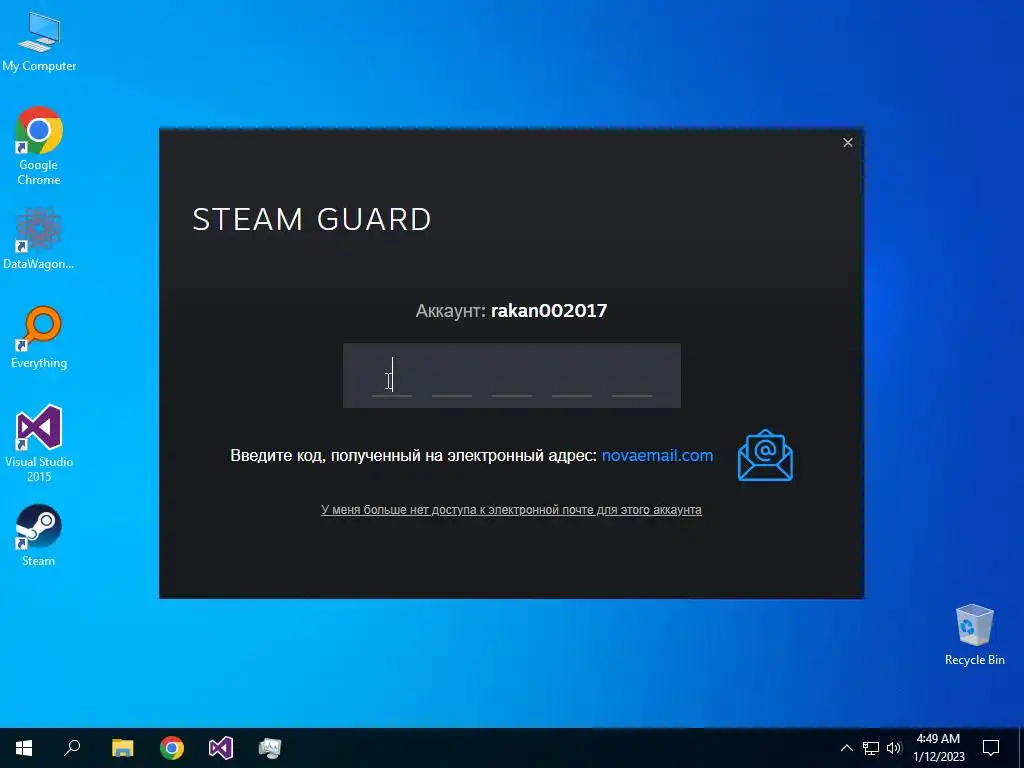Open taskbar search magnifier
1024x768 pixels.
(x=72, y=748)
